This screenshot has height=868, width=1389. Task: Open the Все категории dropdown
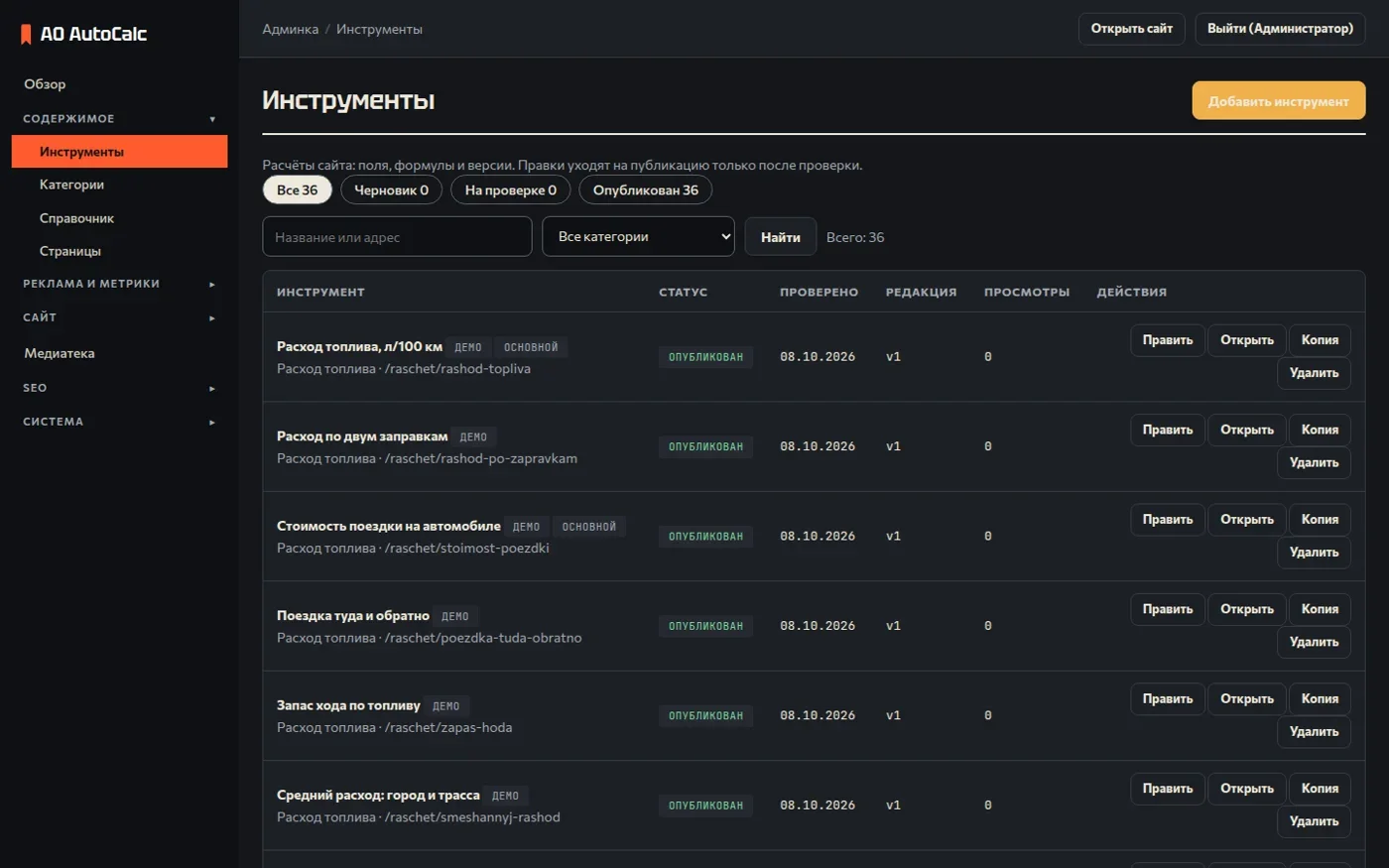638,237
